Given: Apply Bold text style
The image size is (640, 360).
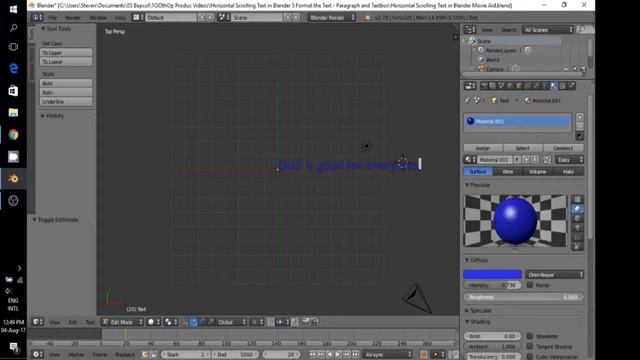Looking at the screenshot, I should (x=66, y=83).
